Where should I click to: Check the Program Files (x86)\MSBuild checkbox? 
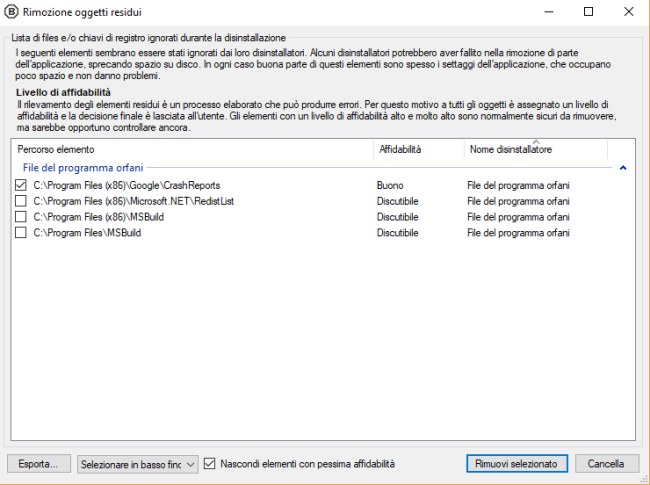tap(21, 217)
